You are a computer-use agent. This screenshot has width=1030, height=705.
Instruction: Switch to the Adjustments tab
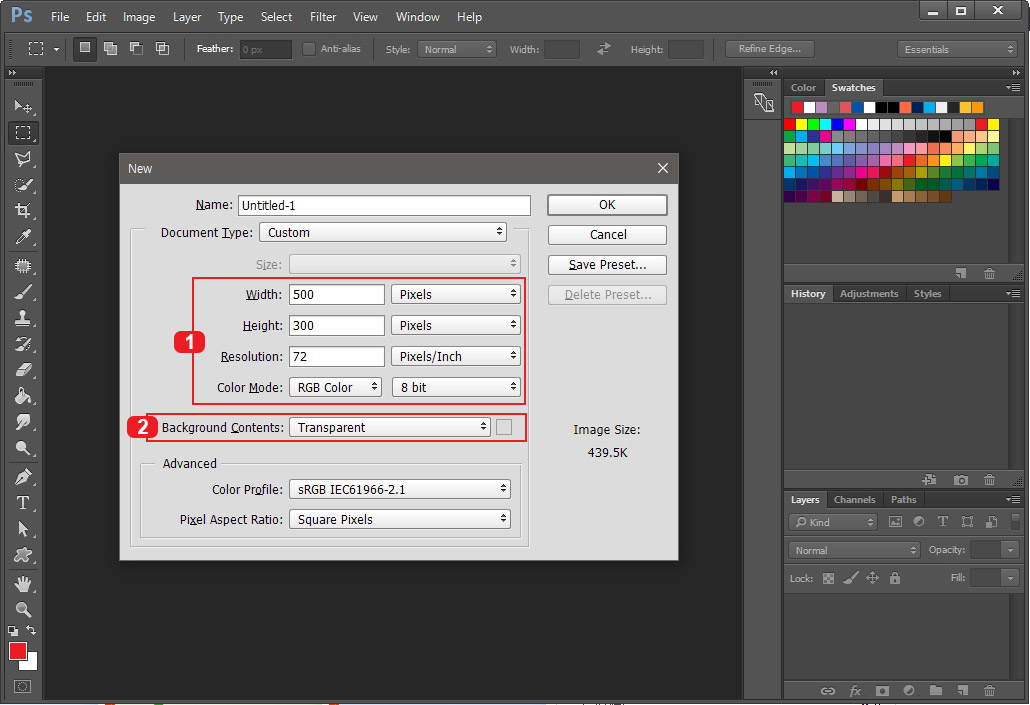868,294
